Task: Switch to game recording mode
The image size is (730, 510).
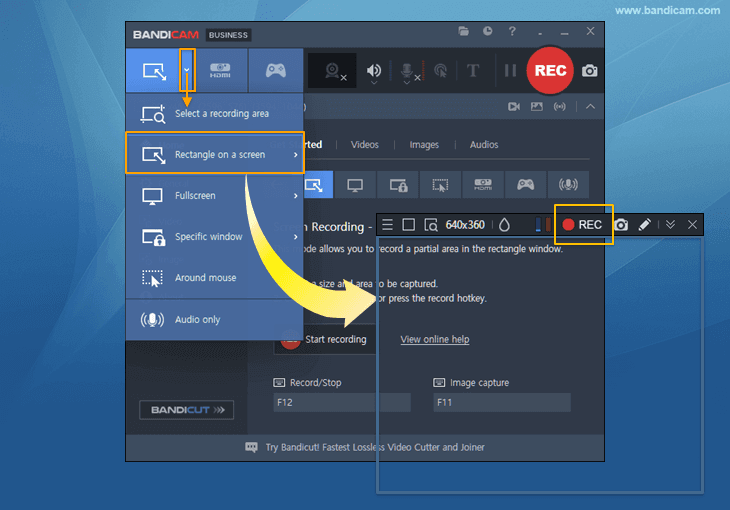Action: click(276, 71)
